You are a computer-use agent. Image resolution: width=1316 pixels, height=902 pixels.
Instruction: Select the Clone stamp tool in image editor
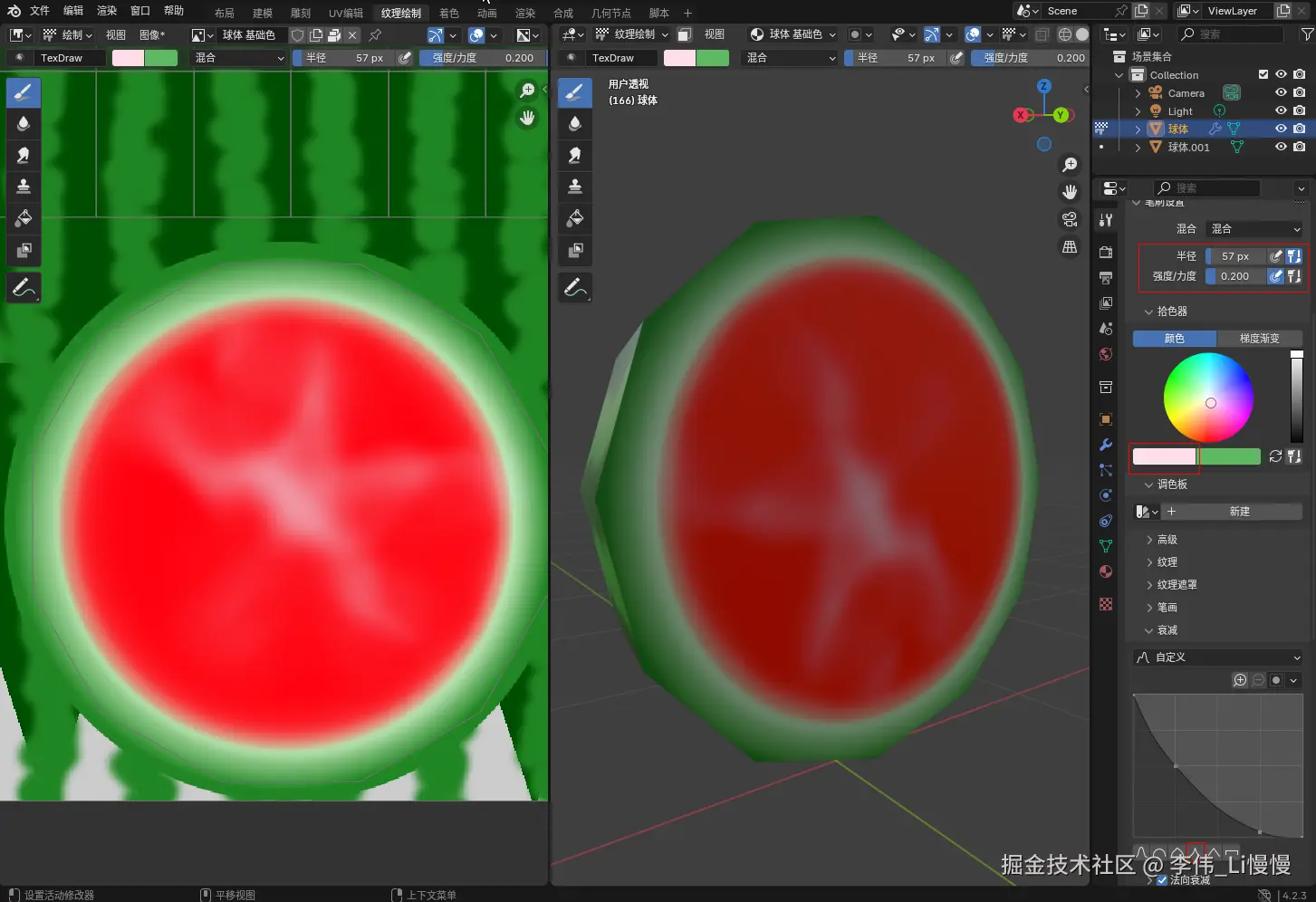24,187
